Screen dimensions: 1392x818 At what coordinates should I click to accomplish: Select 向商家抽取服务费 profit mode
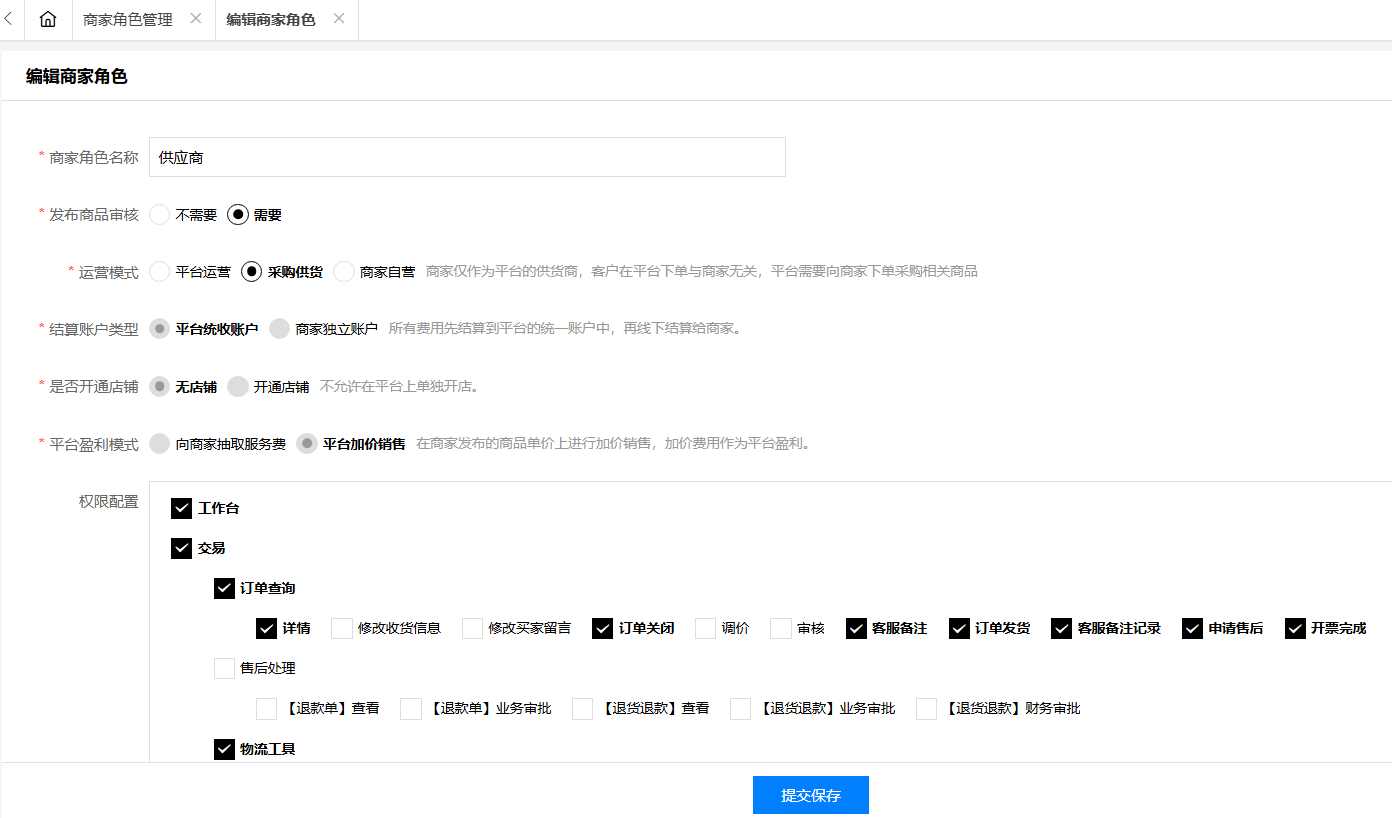pos(160,444)
